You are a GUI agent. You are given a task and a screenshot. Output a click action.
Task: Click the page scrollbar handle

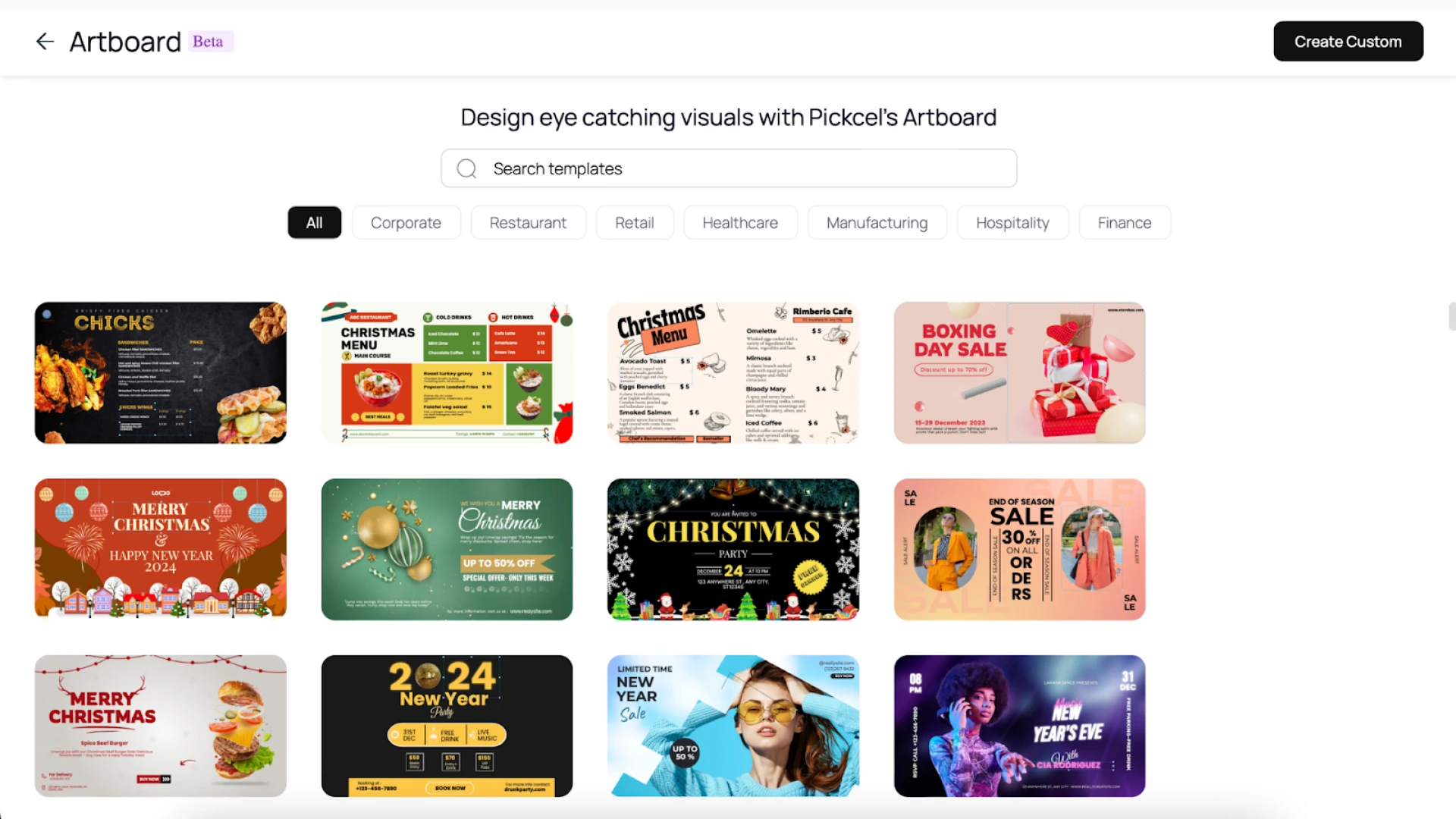(x=1451, y=316)
